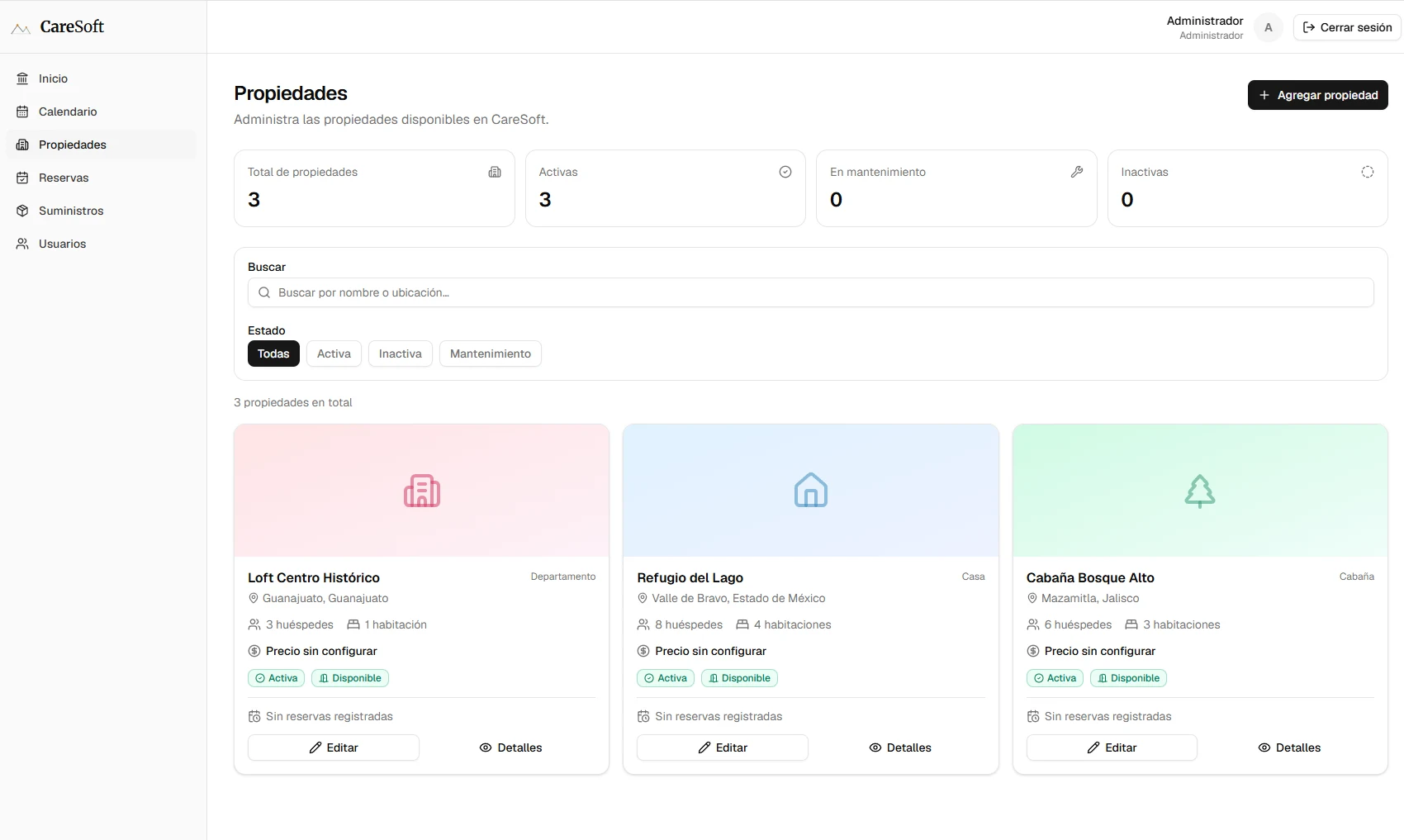Screen dimensions: 1404x840
Task: Click the dollar icon in Refugio del Lago card
Action: click(x=643, y=651)
